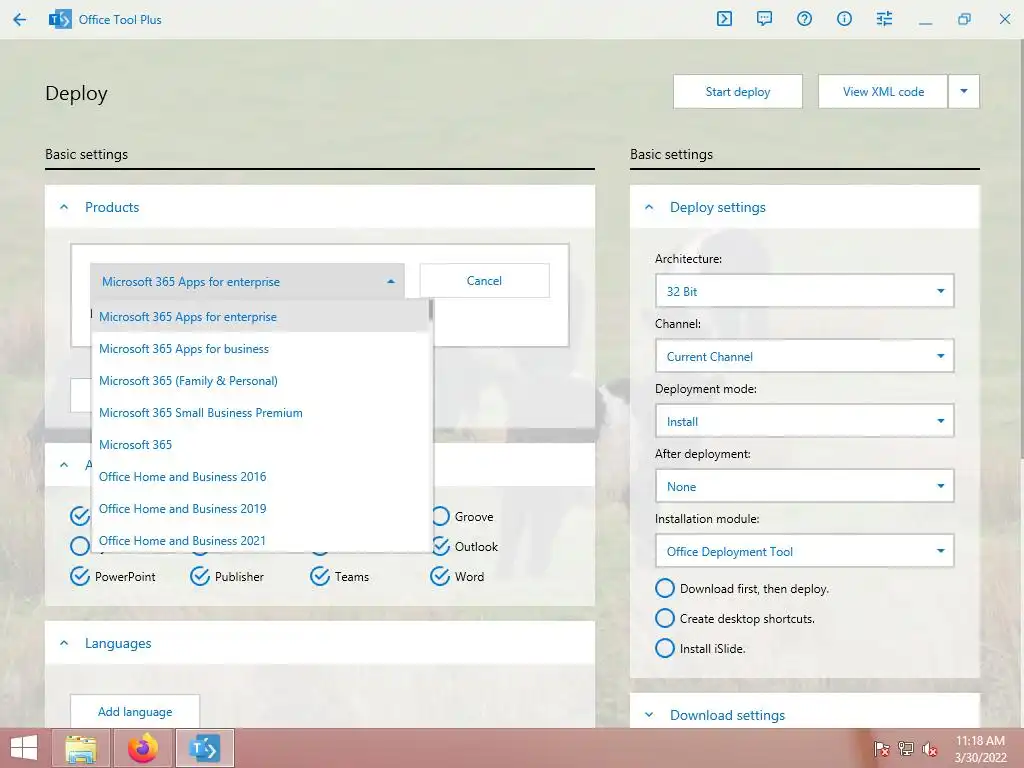This screenshot has height=768, width=1024.
Task: Open the dropdown arrow beside View XML code
Action: (x=964, y=91)
